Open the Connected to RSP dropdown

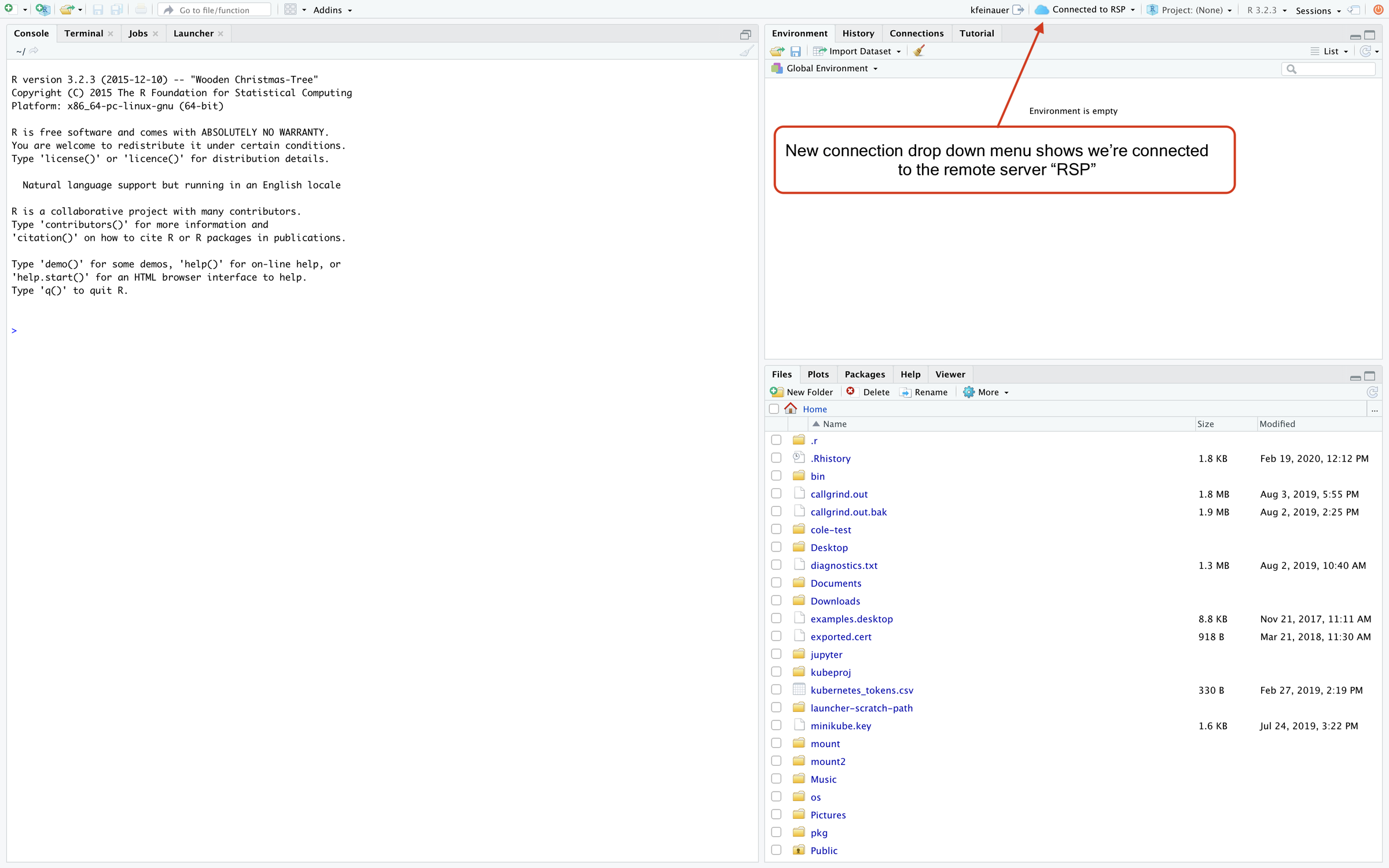pos(1088,10)
